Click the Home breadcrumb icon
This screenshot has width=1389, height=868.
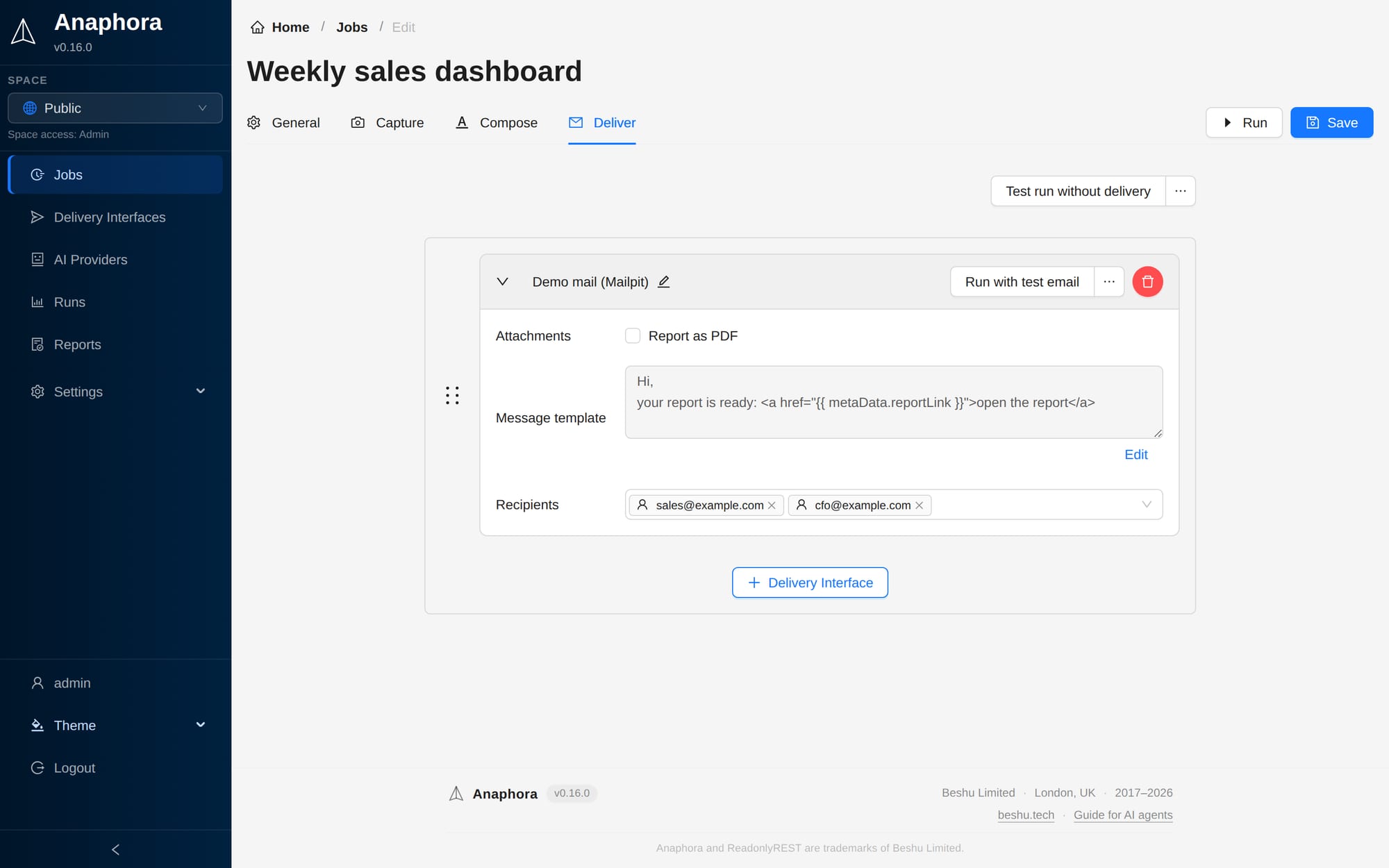click(258, 27)
